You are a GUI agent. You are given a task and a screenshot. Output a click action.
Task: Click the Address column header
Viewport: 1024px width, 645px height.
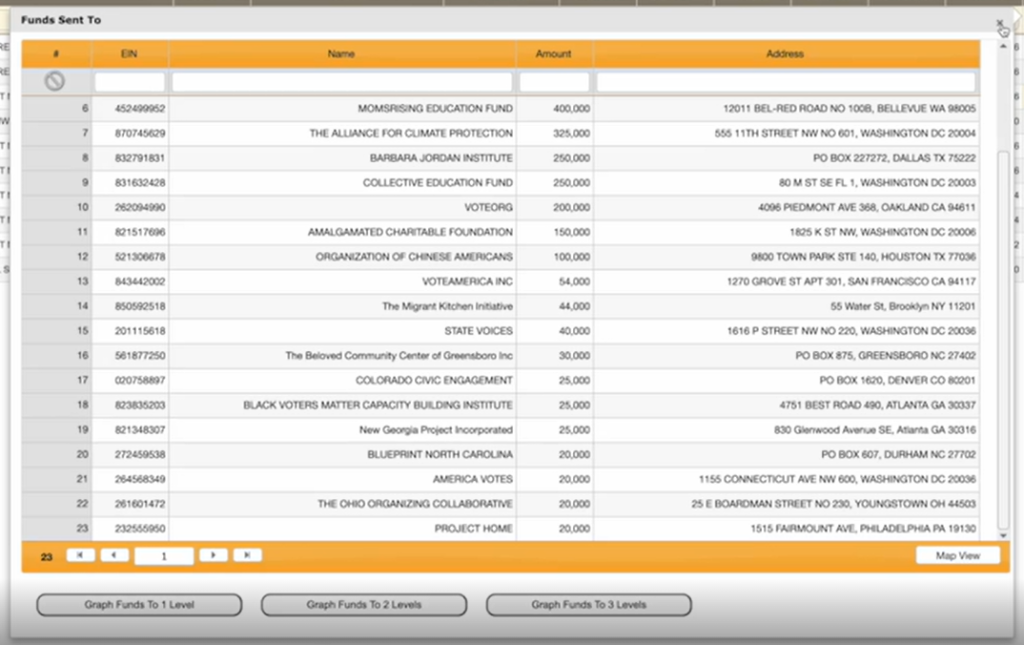click(785, 54)
